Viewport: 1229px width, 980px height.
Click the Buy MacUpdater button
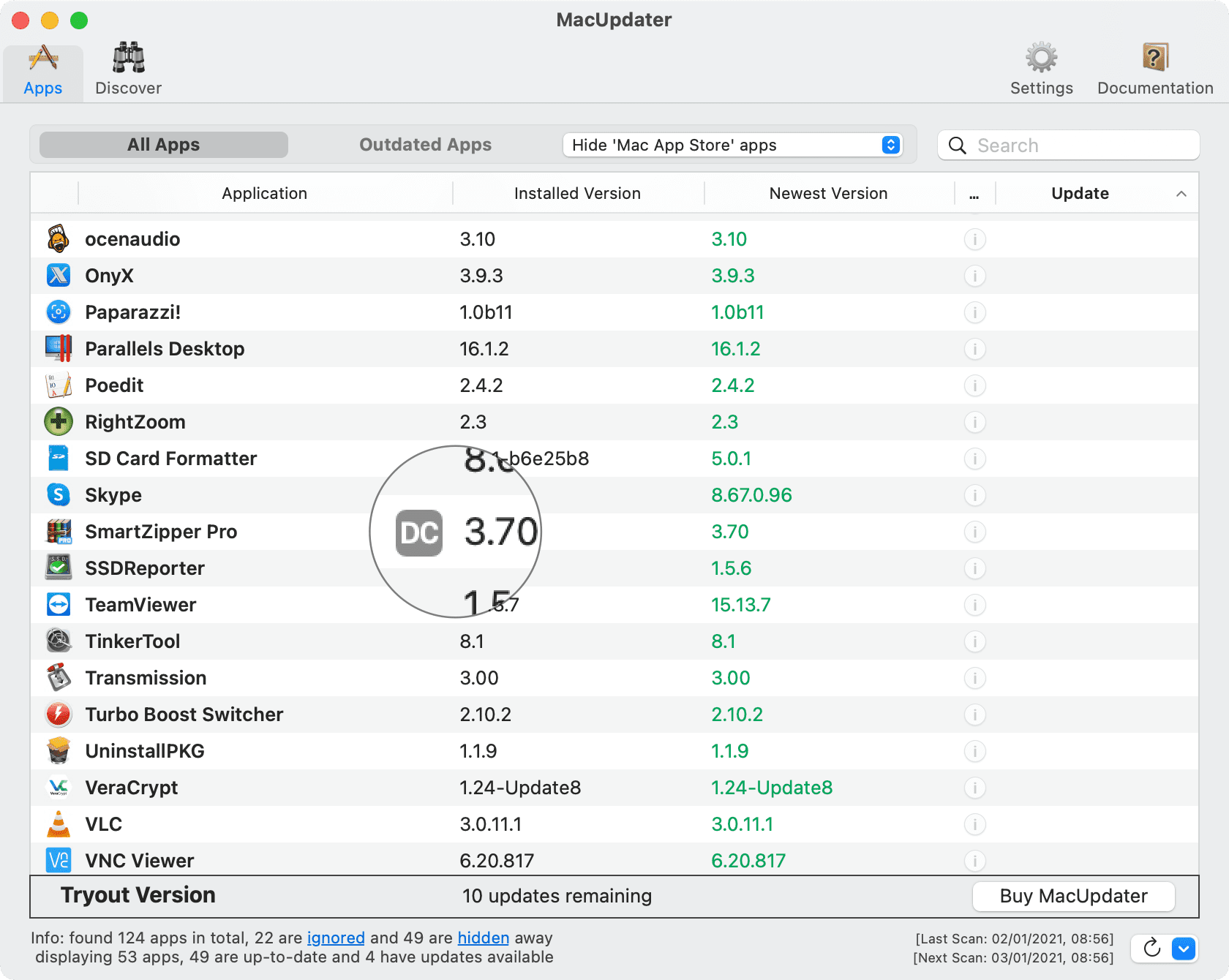click(x=1073, y=896)
